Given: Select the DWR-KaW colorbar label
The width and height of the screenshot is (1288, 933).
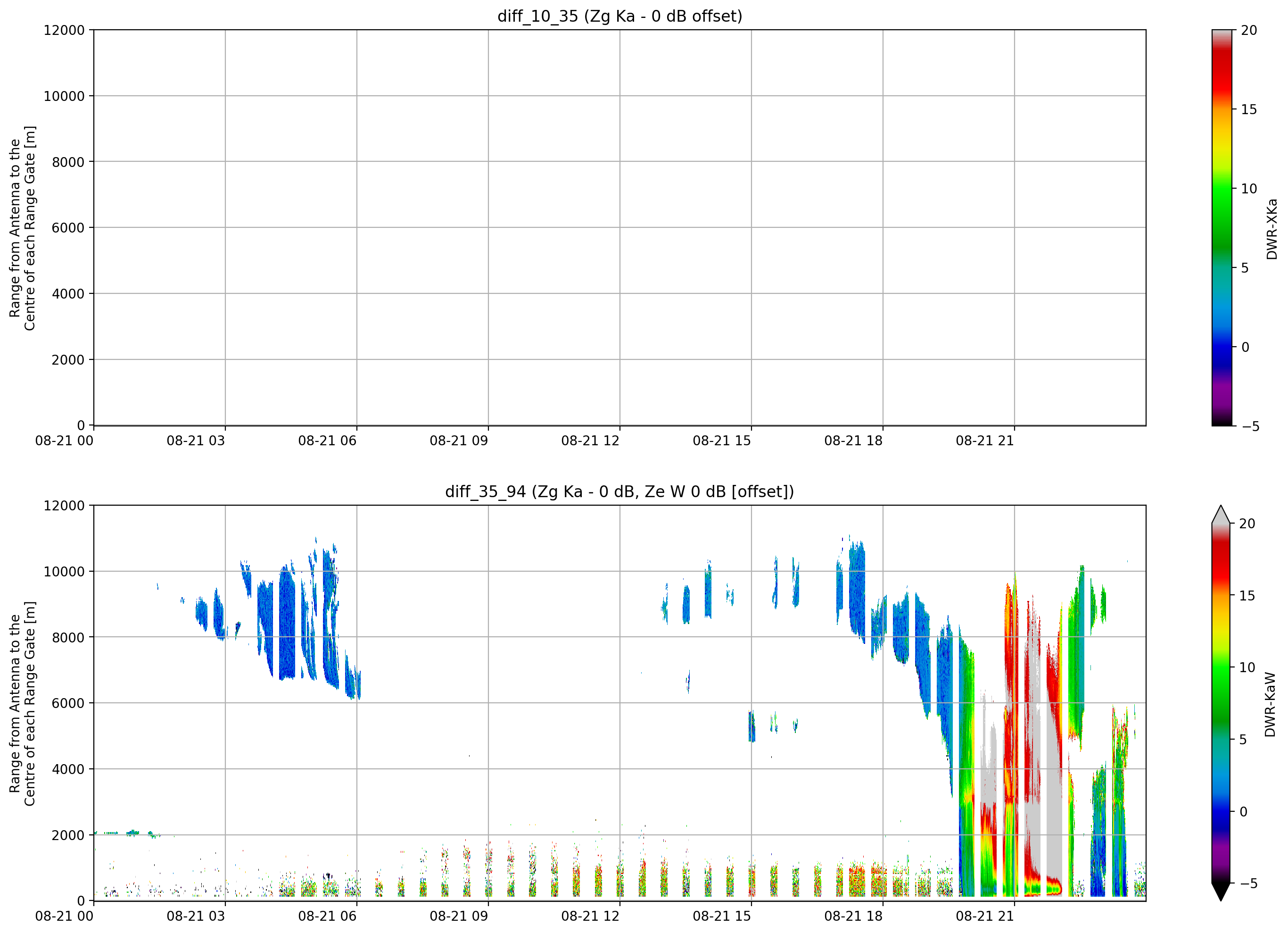Looking at the screenshot, I should [1271, 705].
